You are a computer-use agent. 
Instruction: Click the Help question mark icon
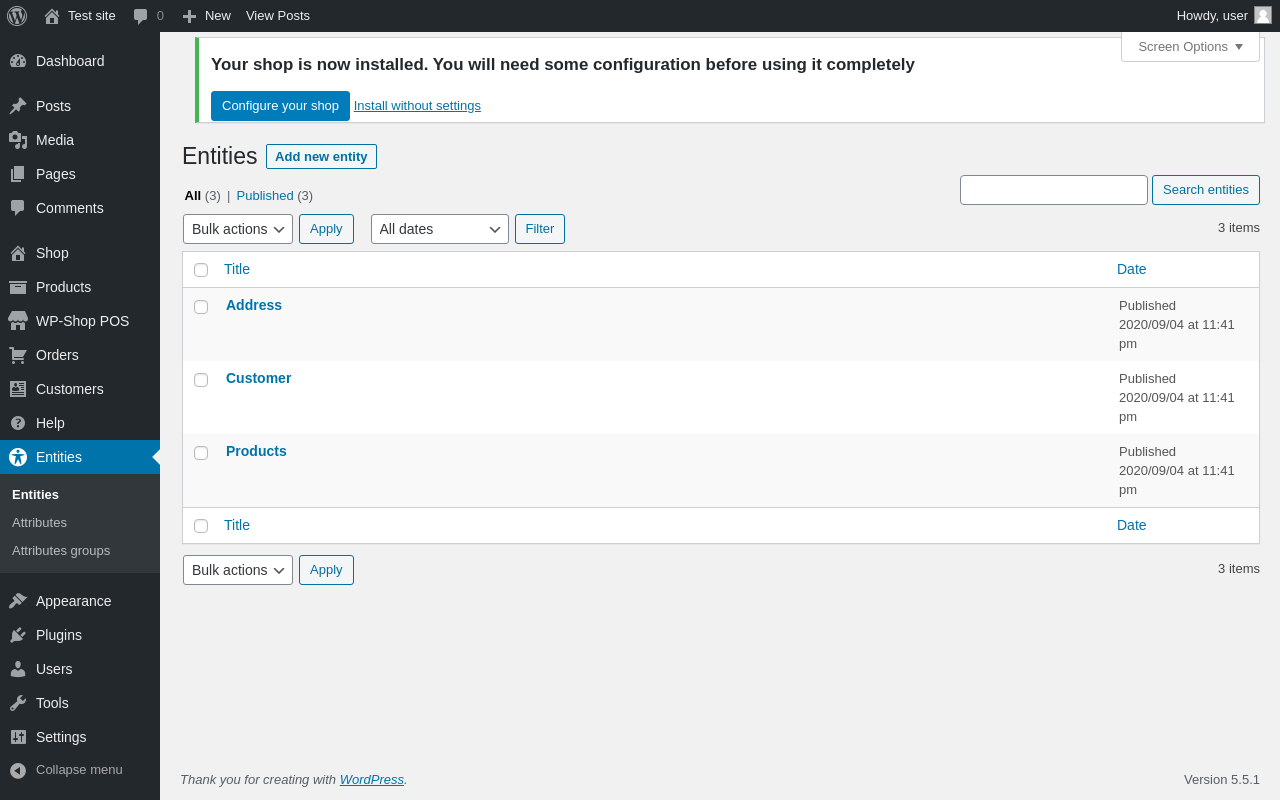[18, 423]
